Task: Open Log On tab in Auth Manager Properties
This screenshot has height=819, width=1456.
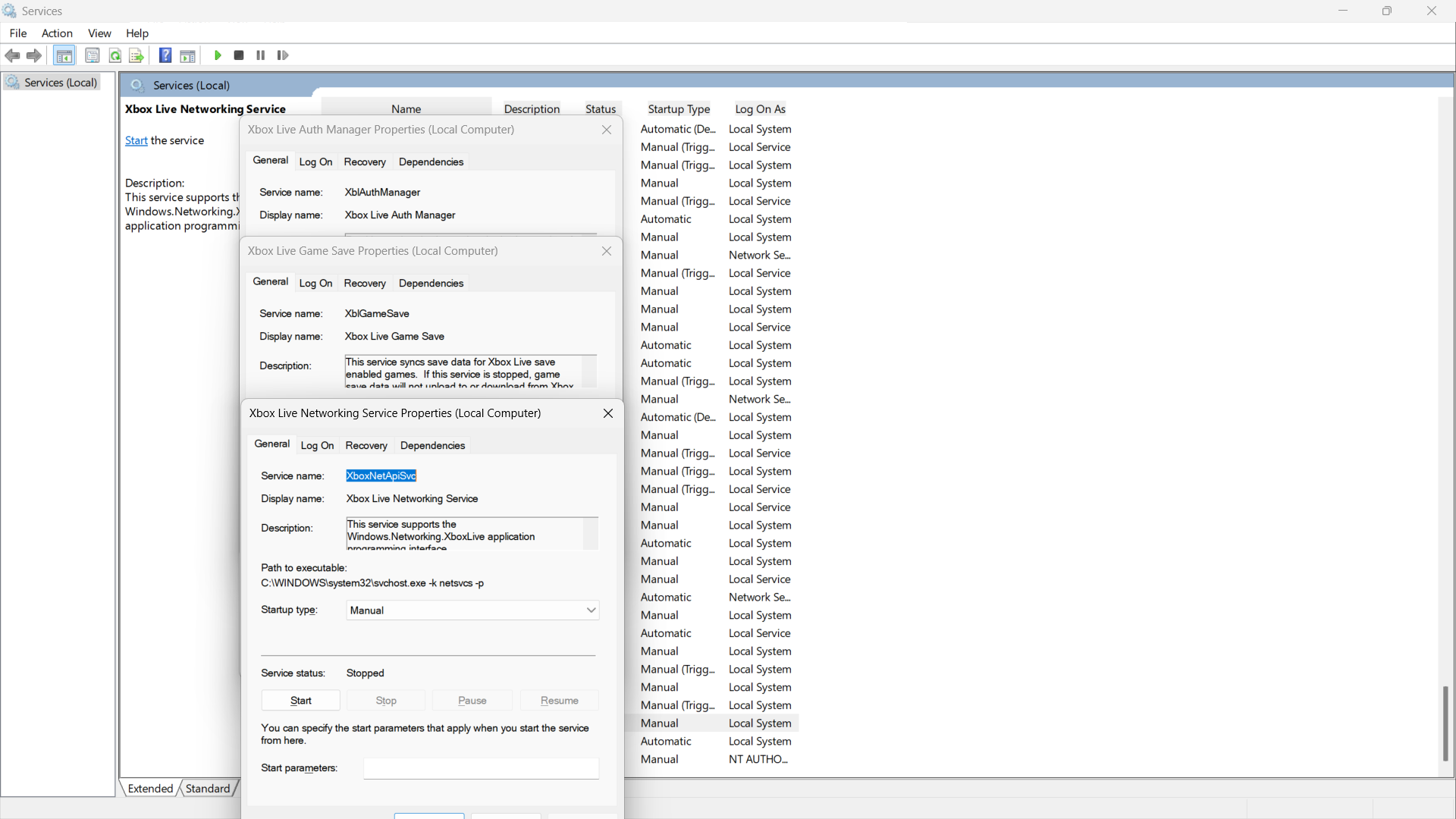Action: 315,162
